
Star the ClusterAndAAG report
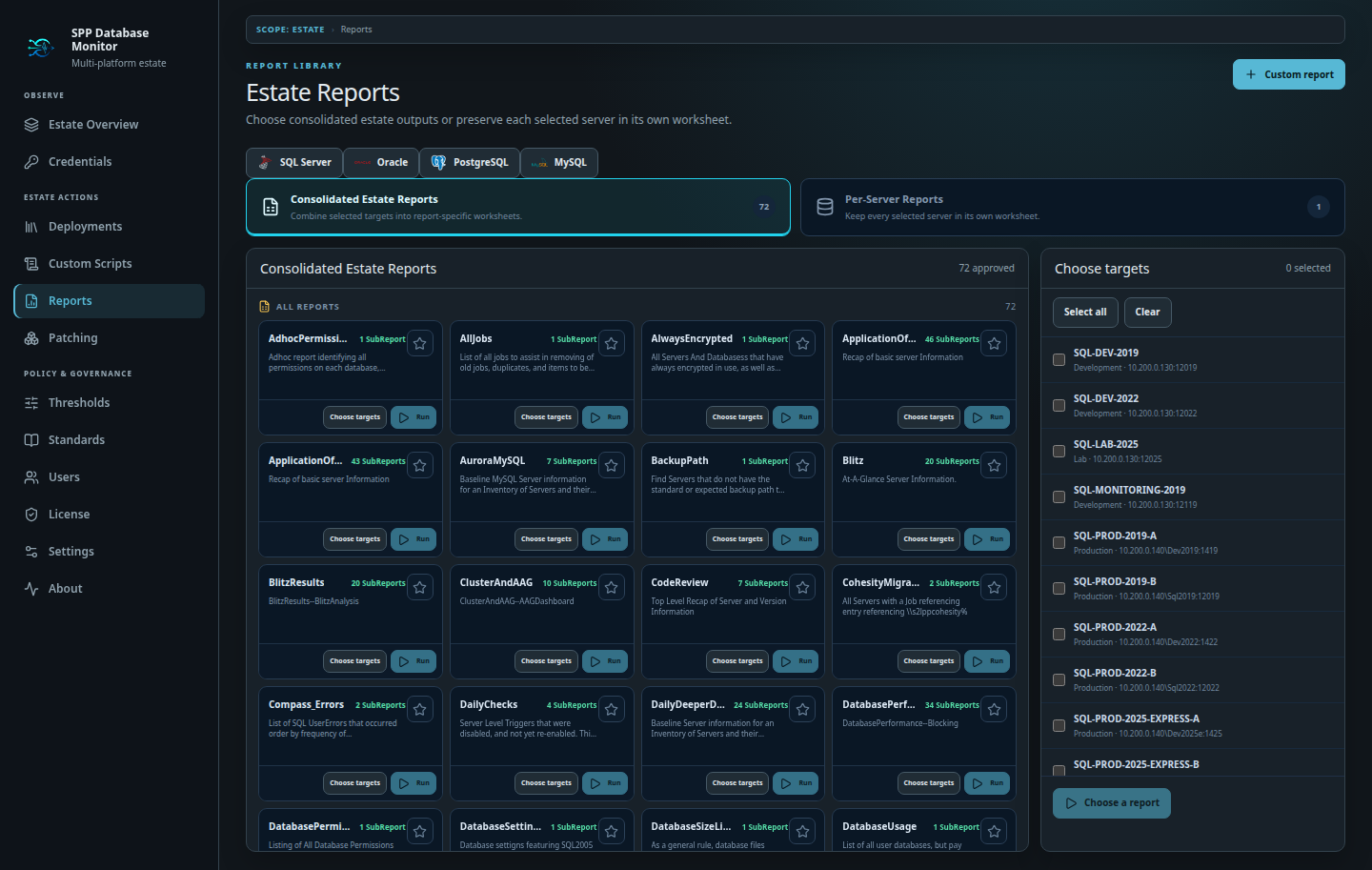612,587
